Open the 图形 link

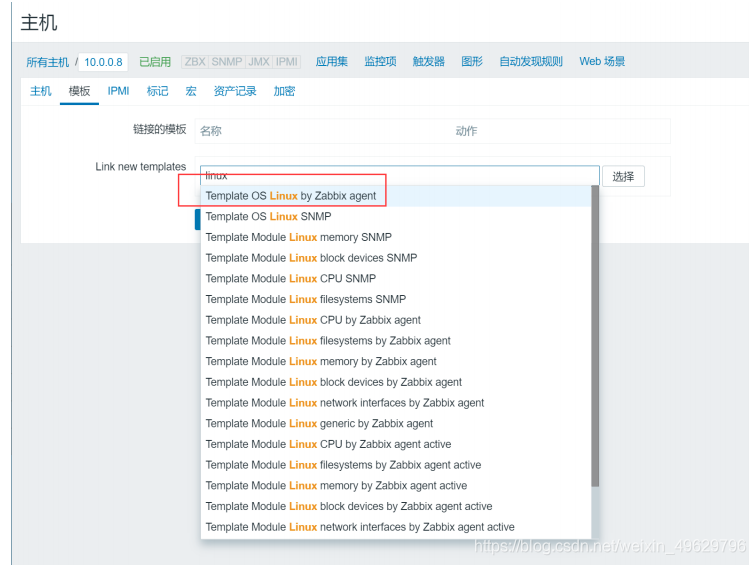click(x=472, y=62)
